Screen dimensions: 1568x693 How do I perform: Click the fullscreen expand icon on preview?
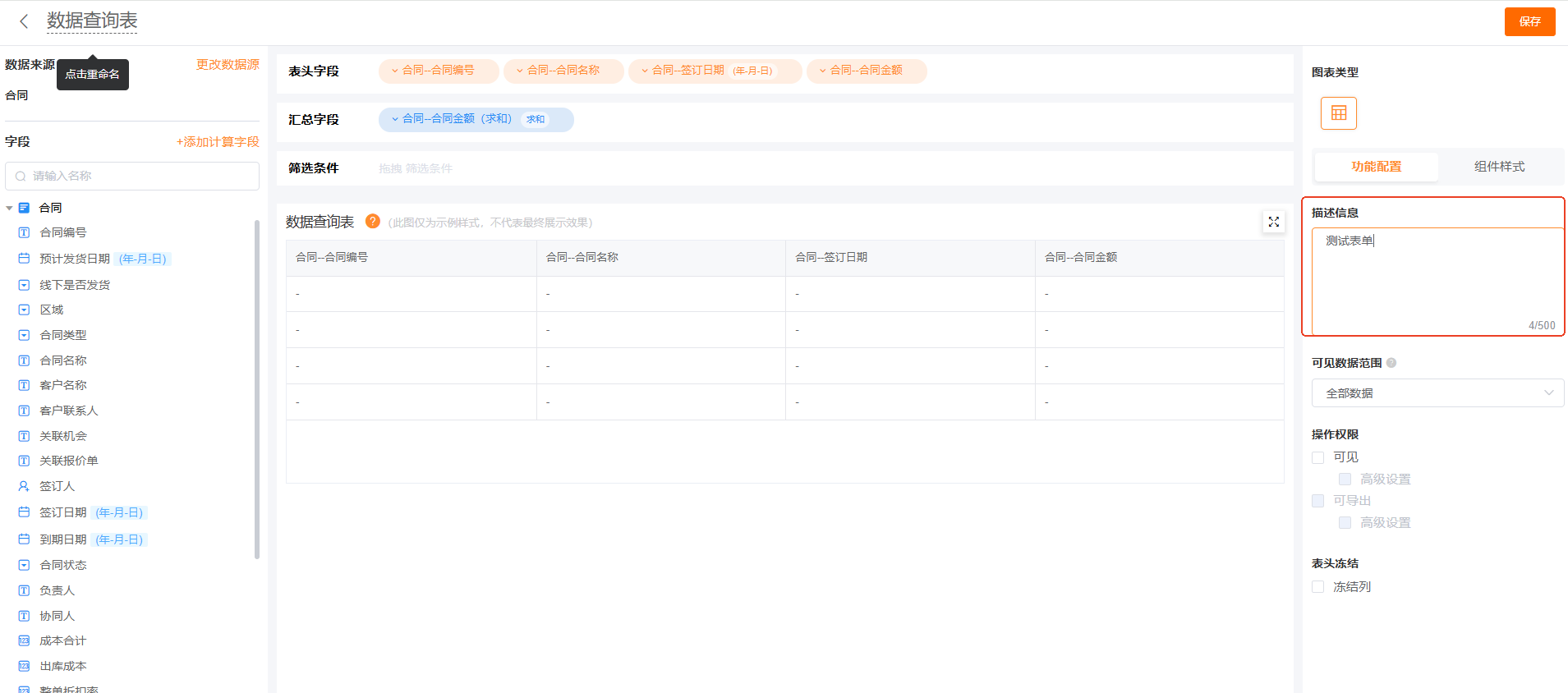[x=1273, y=222]
